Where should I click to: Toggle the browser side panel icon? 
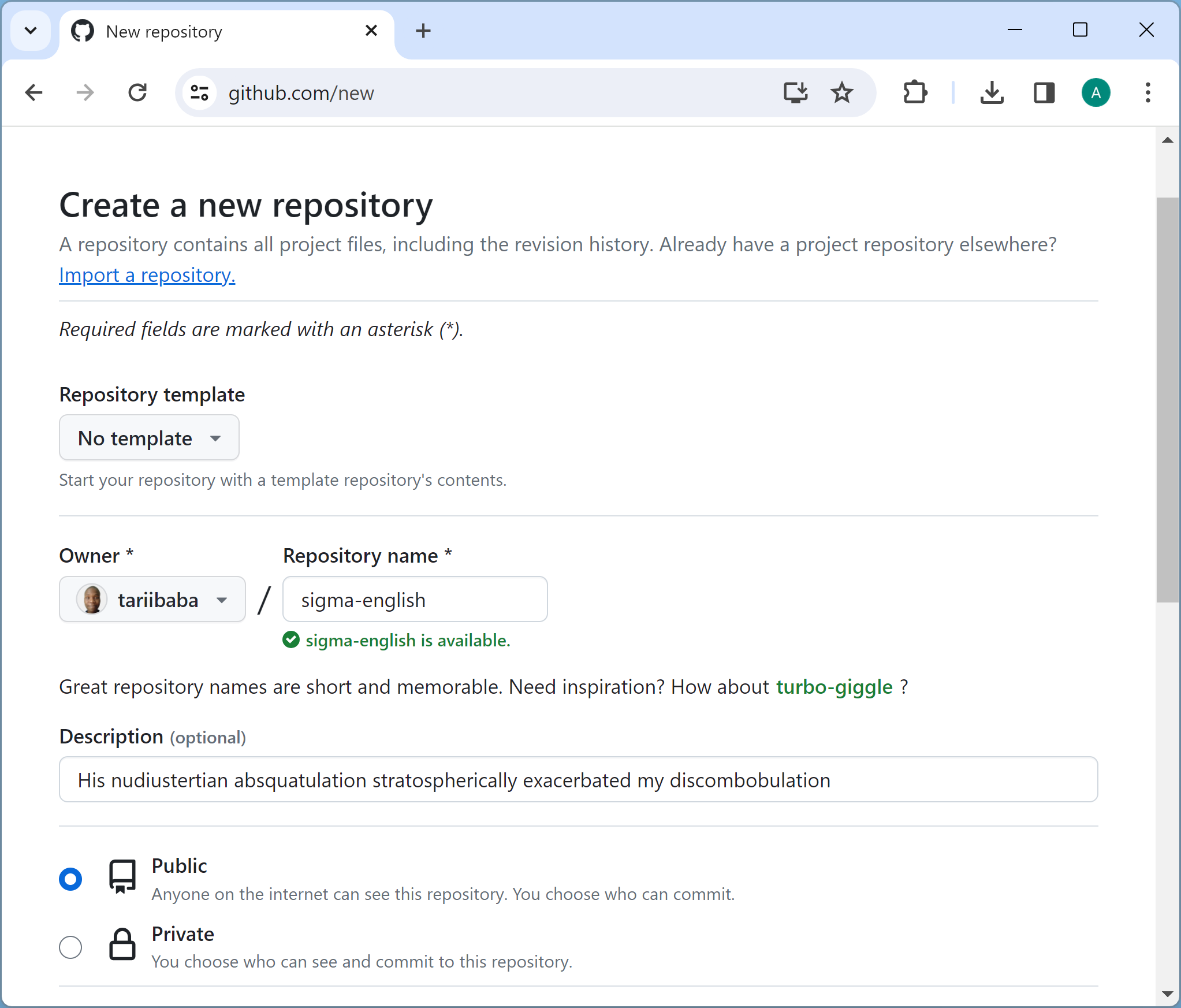[1044, 92]
